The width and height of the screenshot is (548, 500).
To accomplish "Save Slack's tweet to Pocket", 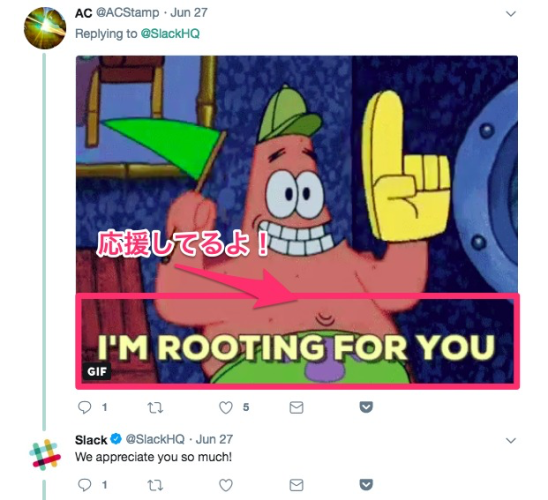I will [366, 485].
